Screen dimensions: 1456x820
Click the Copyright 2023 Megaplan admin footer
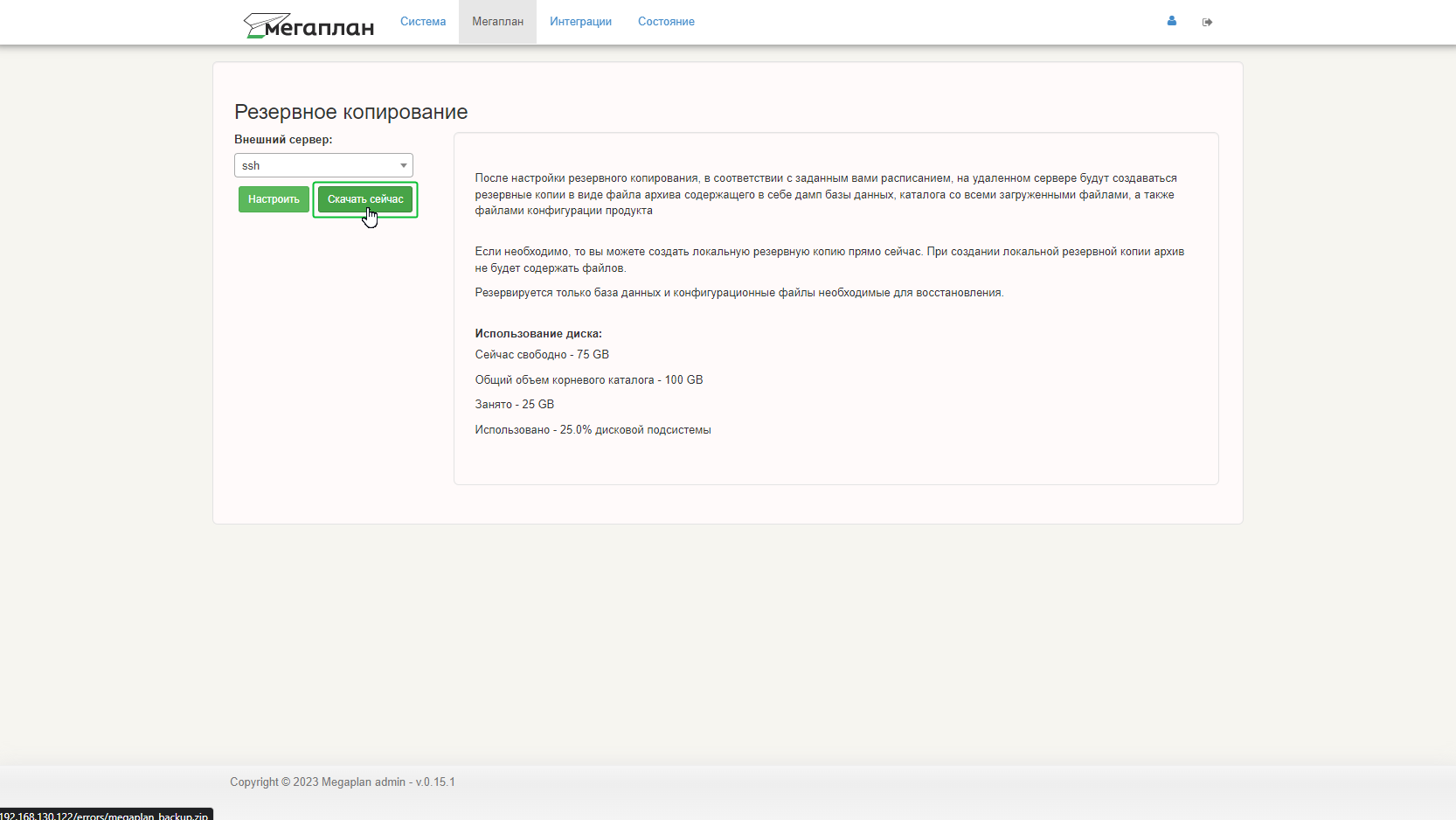(x=343, y=782)
